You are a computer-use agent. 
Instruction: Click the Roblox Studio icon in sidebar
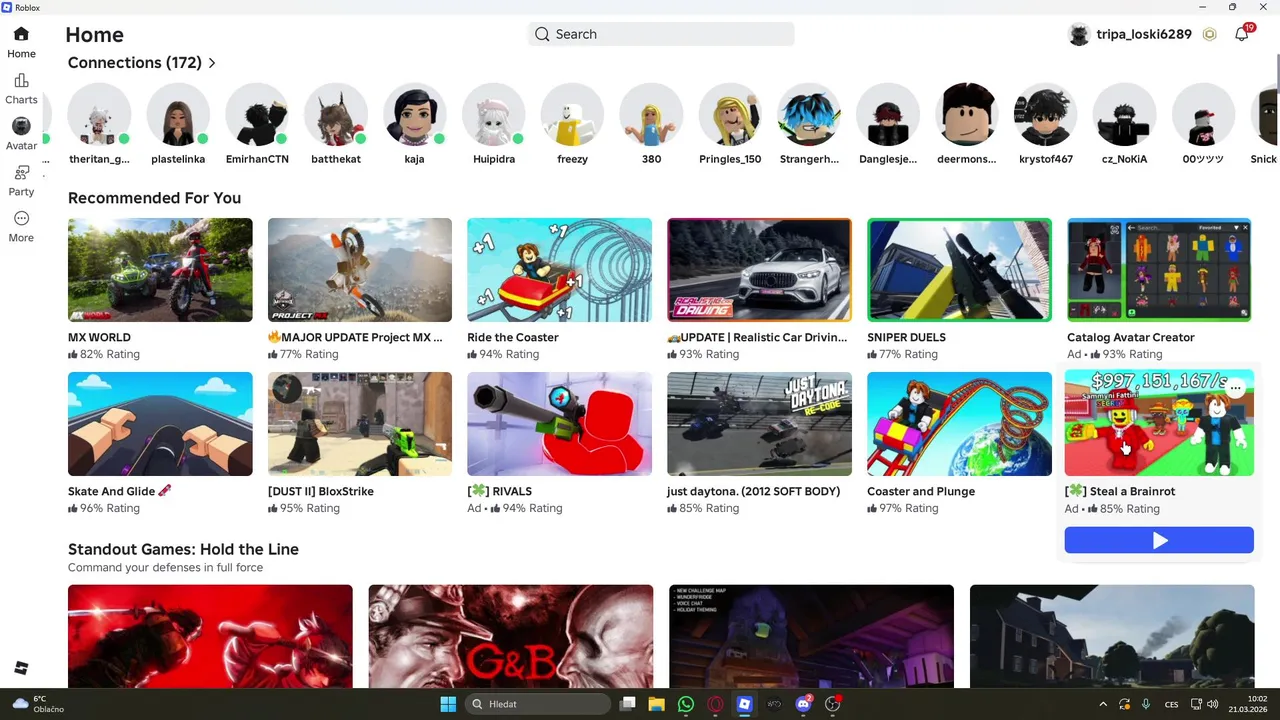coord(21,668)
